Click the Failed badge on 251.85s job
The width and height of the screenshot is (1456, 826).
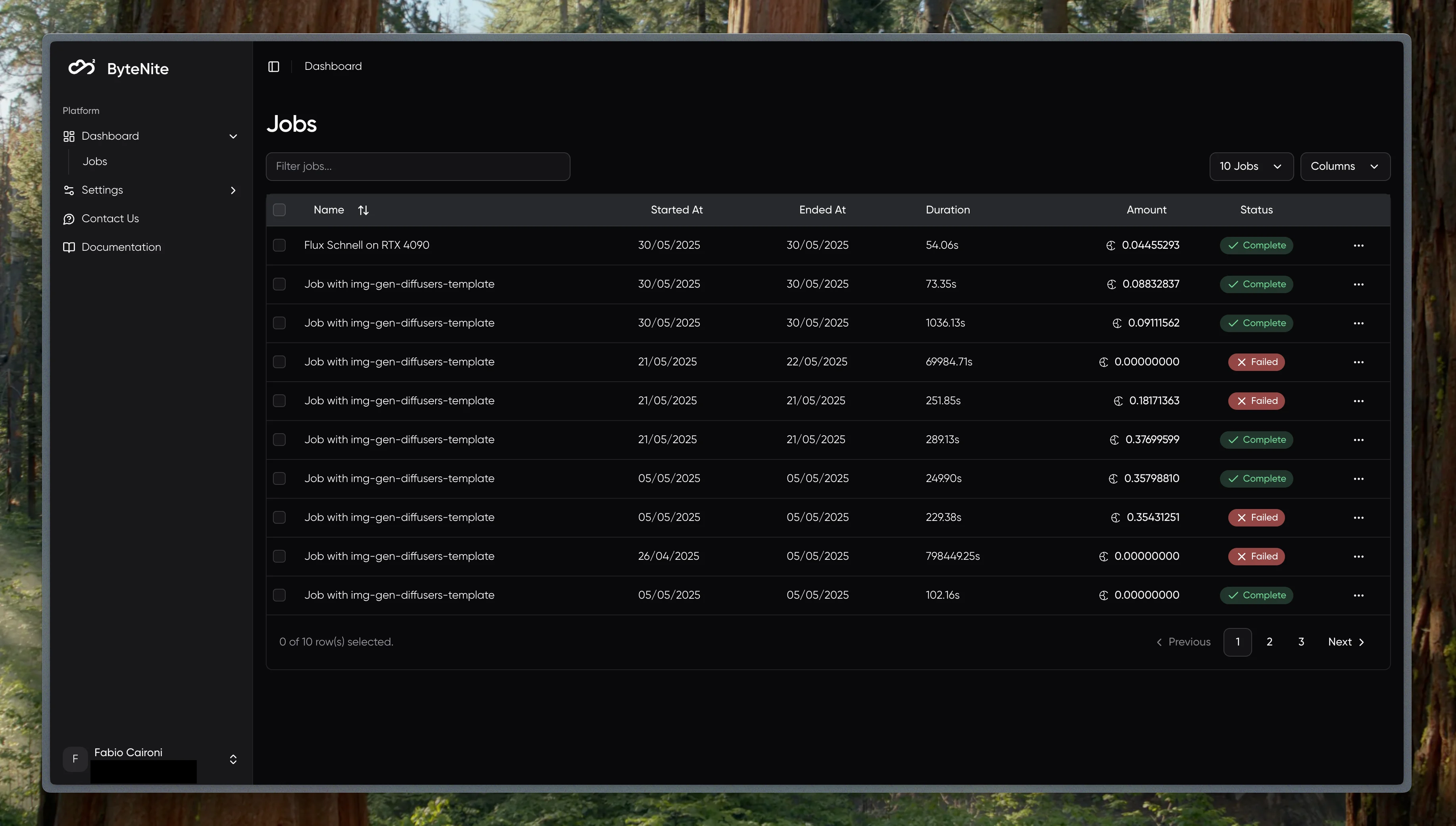pyautogui.click(x=1256, y=401)
